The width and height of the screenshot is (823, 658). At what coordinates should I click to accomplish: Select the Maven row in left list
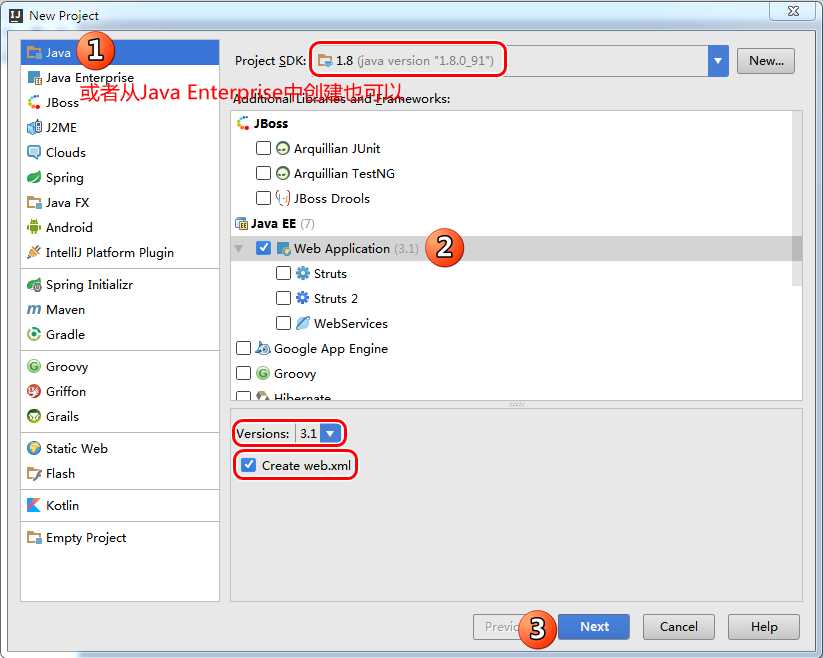pyautogui.click(x=120, y=310)
